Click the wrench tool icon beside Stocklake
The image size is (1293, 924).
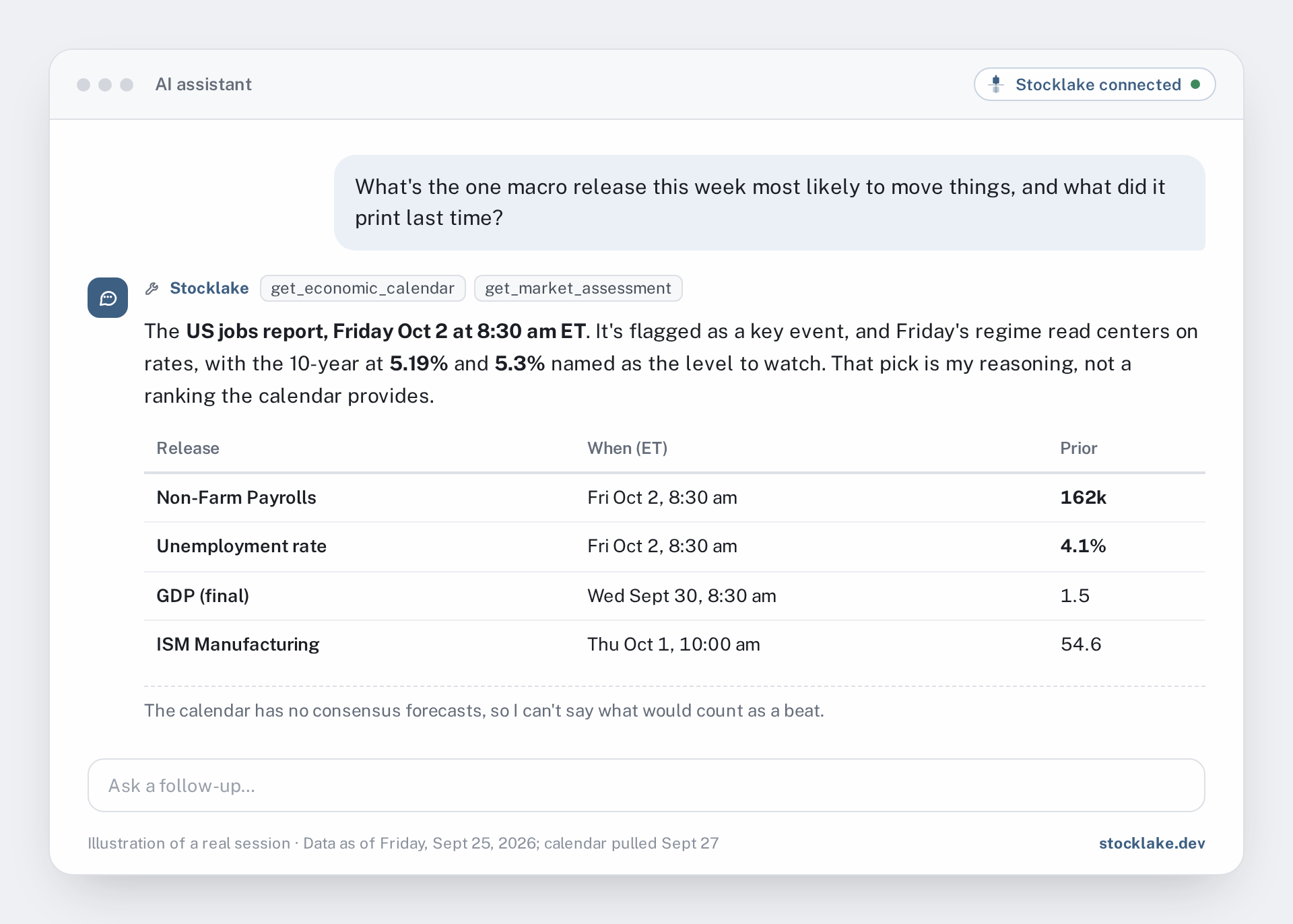click(x=152, y=288)
